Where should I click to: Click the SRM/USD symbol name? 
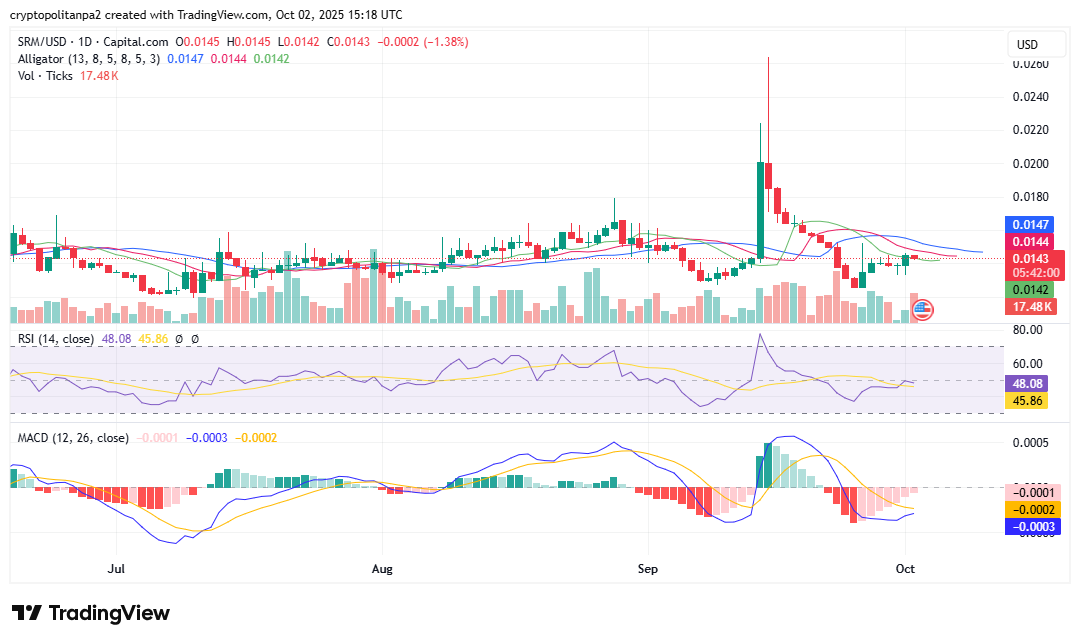(x=43, y=42)
